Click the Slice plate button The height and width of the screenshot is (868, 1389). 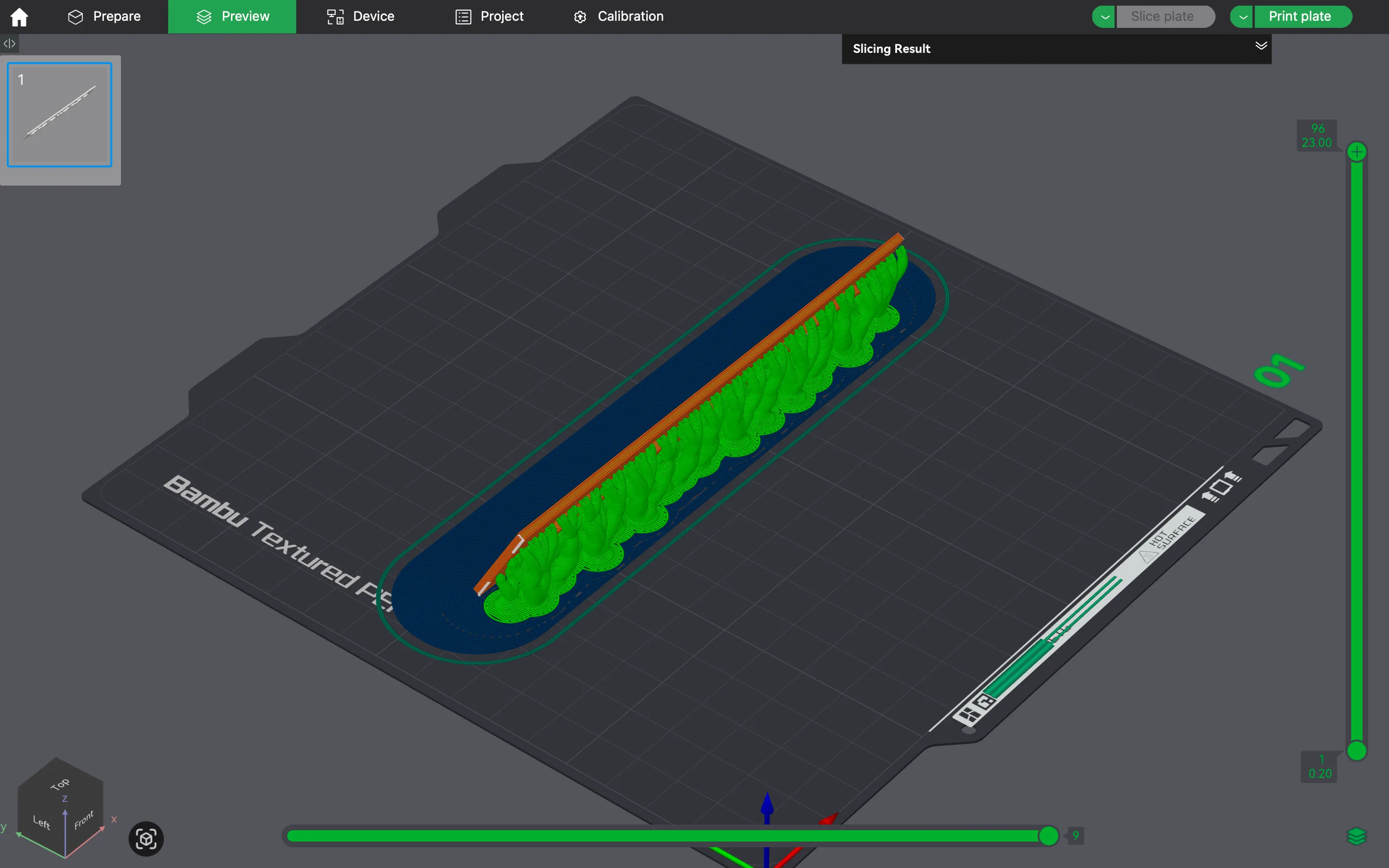[1162, 17]
